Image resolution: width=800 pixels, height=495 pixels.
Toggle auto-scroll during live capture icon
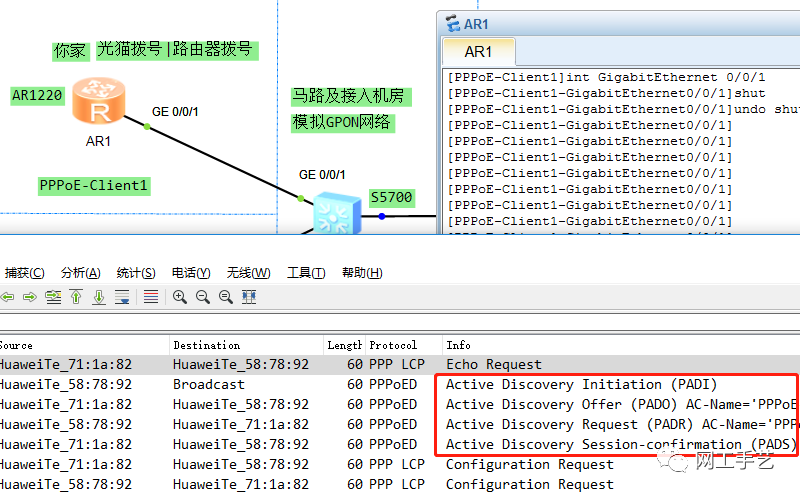(122, 297)
